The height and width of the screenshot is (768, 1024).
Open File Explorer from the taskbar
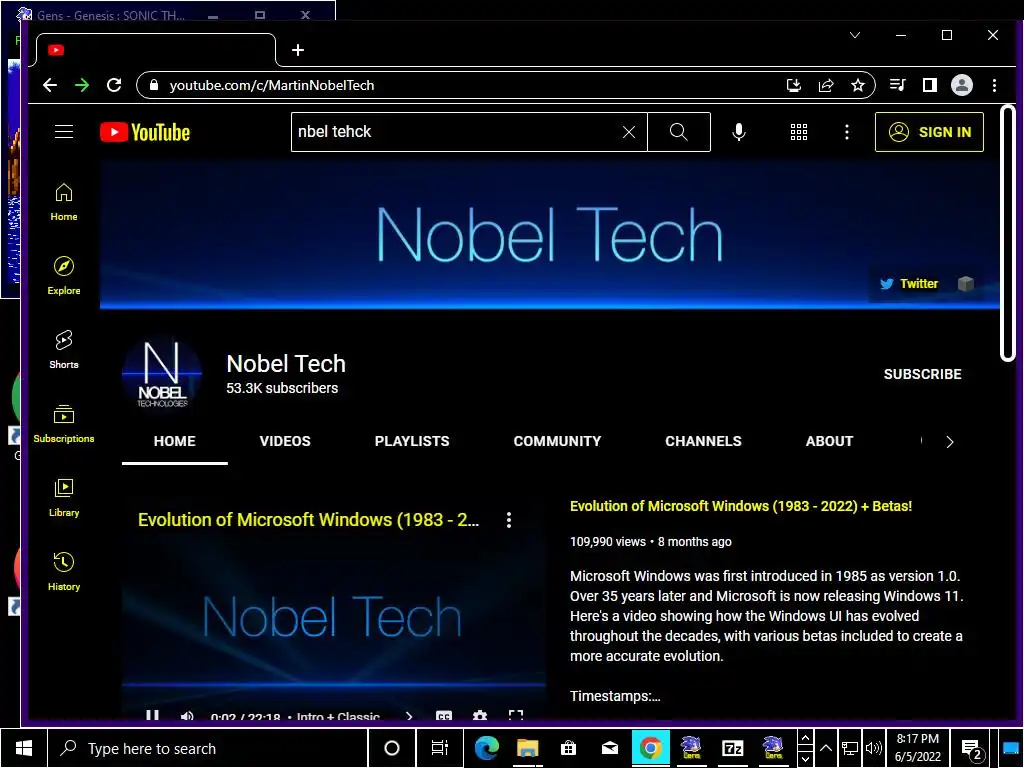tap(527, 748)
